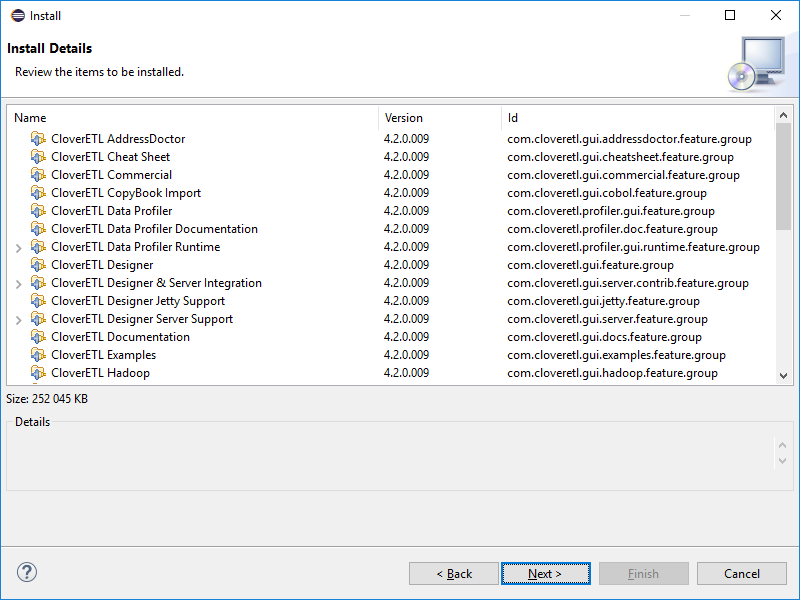Select the CloverETL Commercial row
This screenshot has height=600, width=800.
[391, 174]
